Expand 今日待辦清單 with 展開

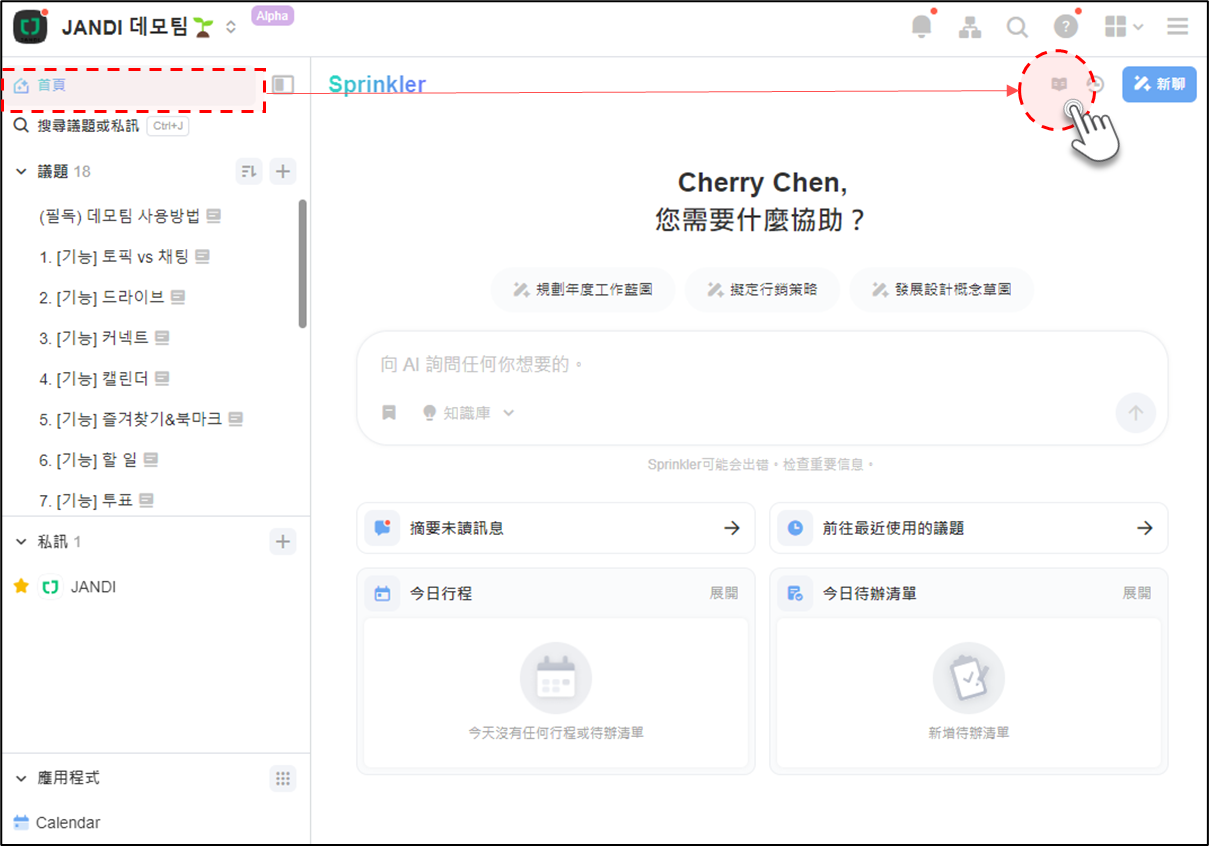pos(1137,593)
